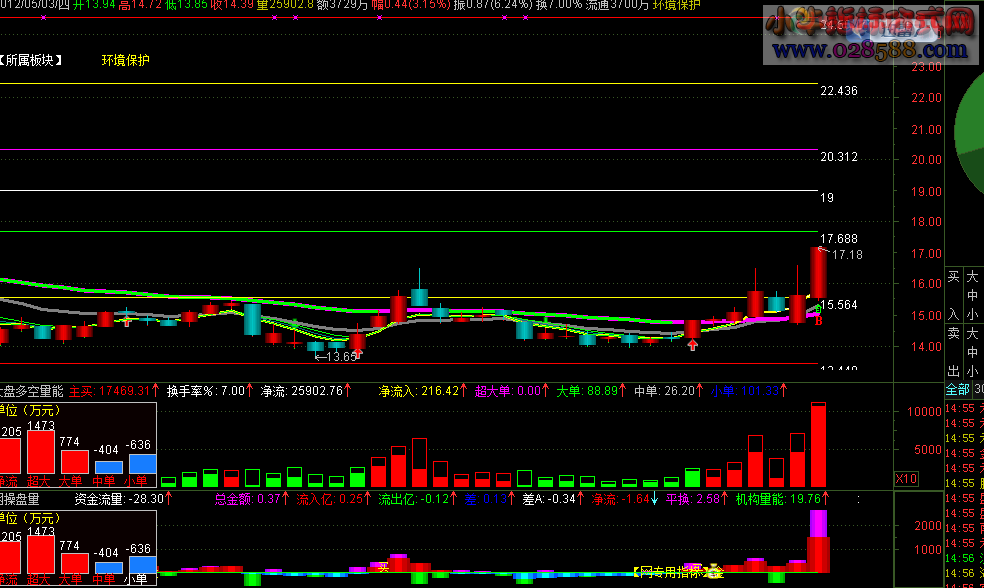Click the 卖出 label in side panel
This screenshot has height=588, width=984.
(x=953, y=353)
